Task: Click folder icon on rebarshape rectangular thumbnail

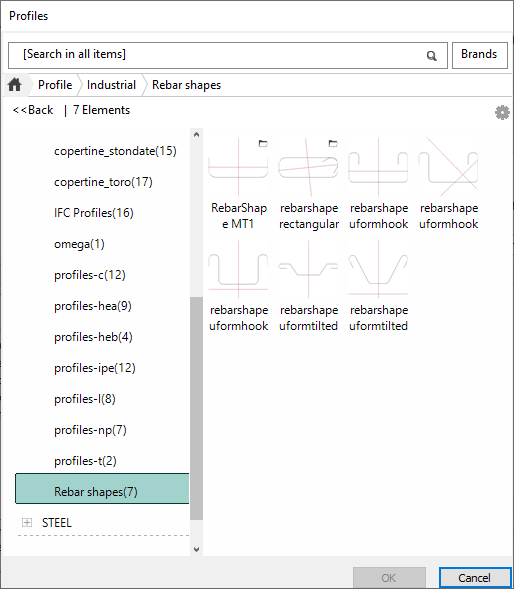Action: pos(333,143)
